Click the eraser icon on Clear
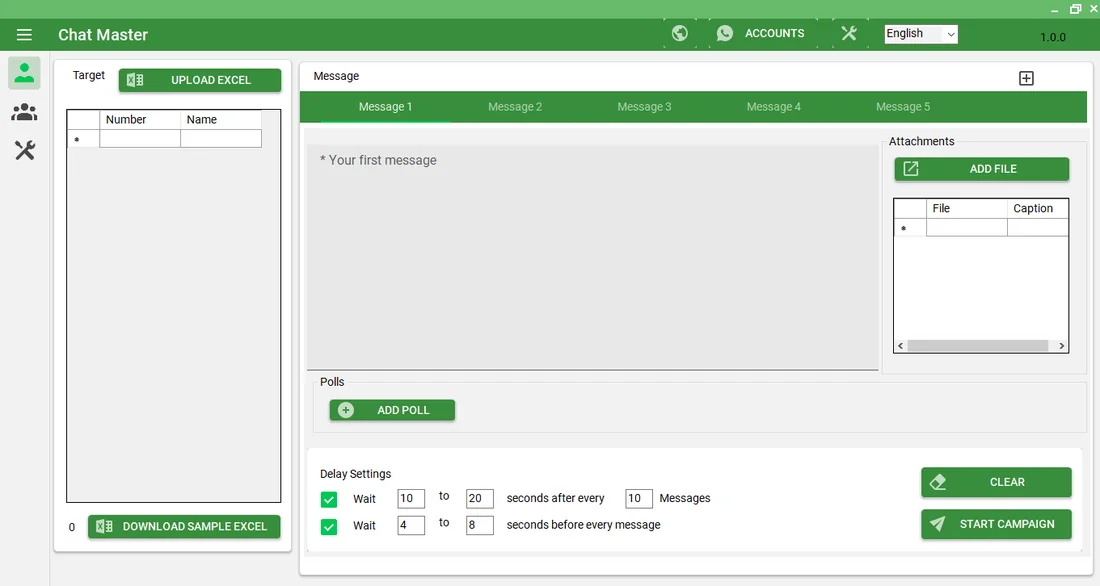The image size is (1100, 586). pyautogui.click(x=938, y=482)
